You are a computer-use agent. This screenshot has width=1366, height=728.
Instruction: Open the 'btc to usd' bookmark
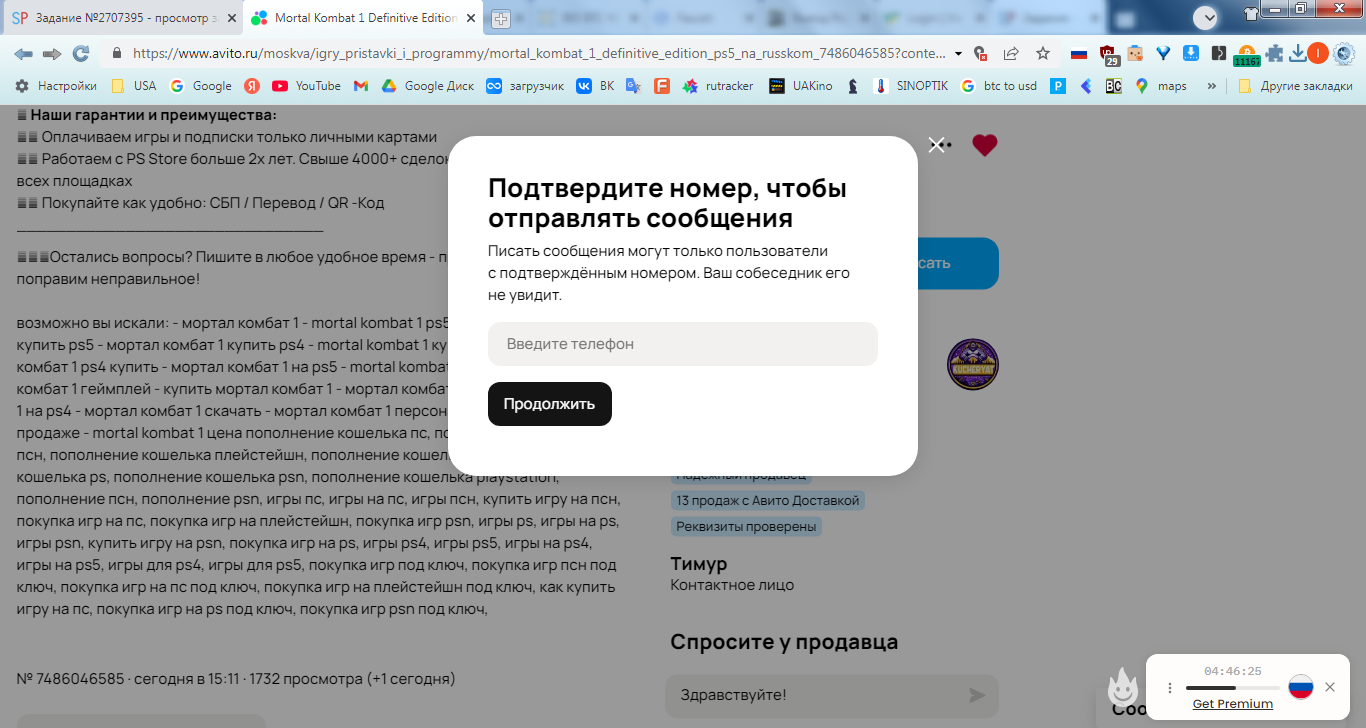click(x=999, y=86)
